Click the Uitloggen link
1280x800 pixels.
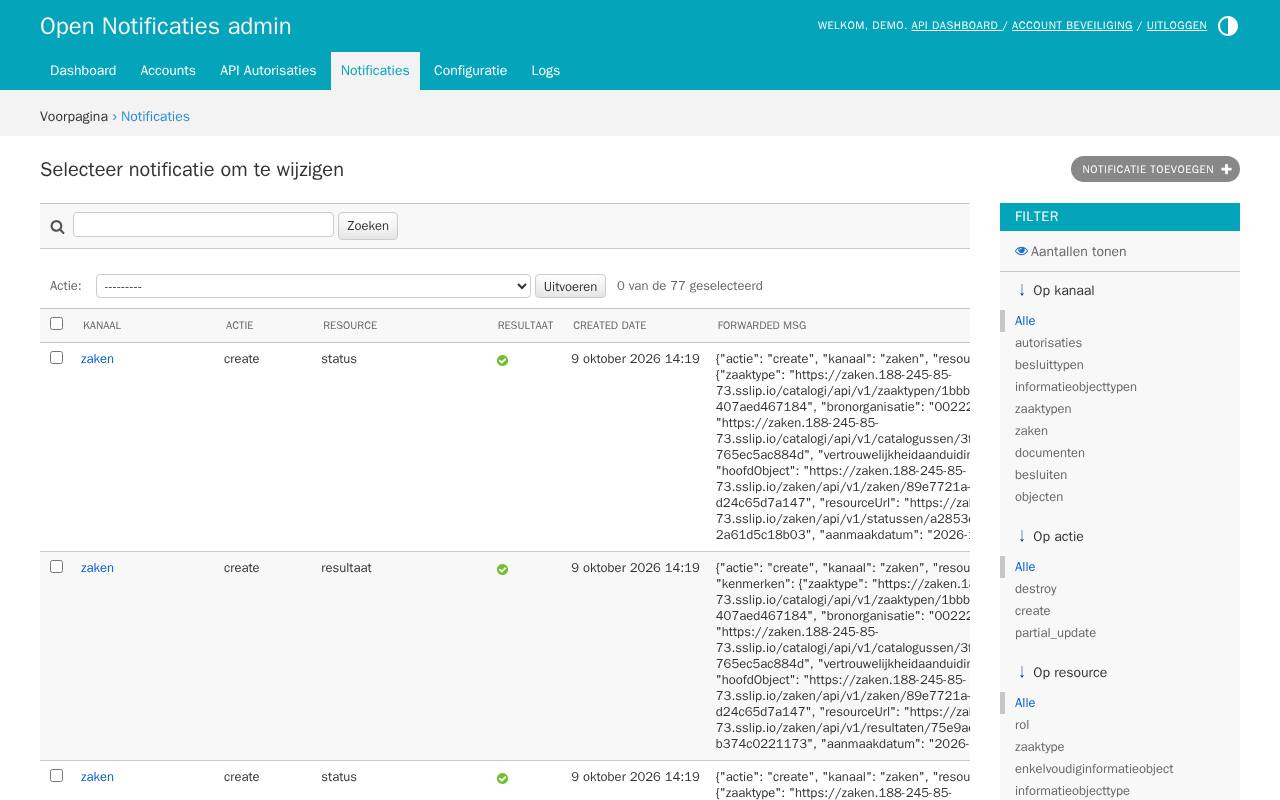point(1176,25)
